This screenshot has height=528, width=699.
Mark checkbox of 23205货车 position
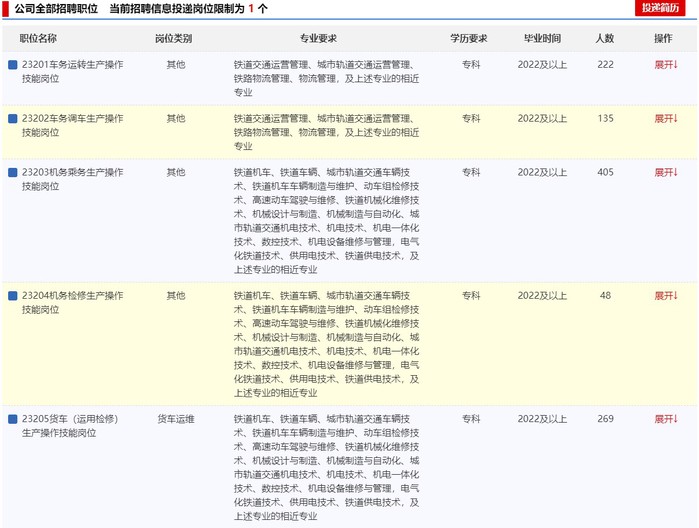tap(13, 419)
